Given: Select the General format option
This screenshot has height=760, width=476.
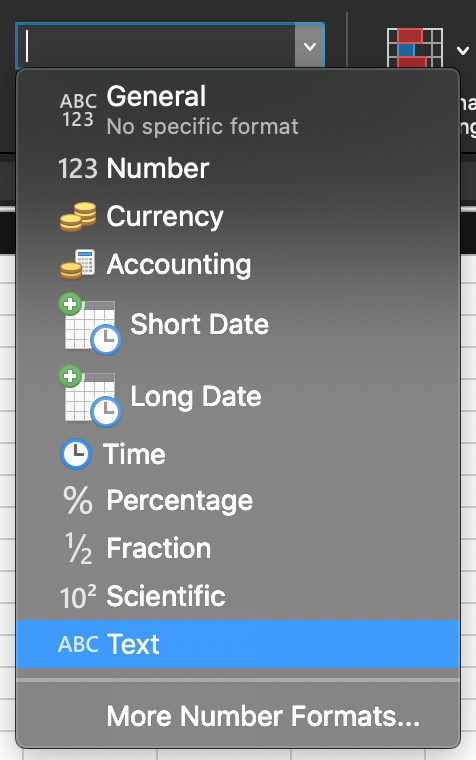Looking at the screenshot, I should [238, 110].
